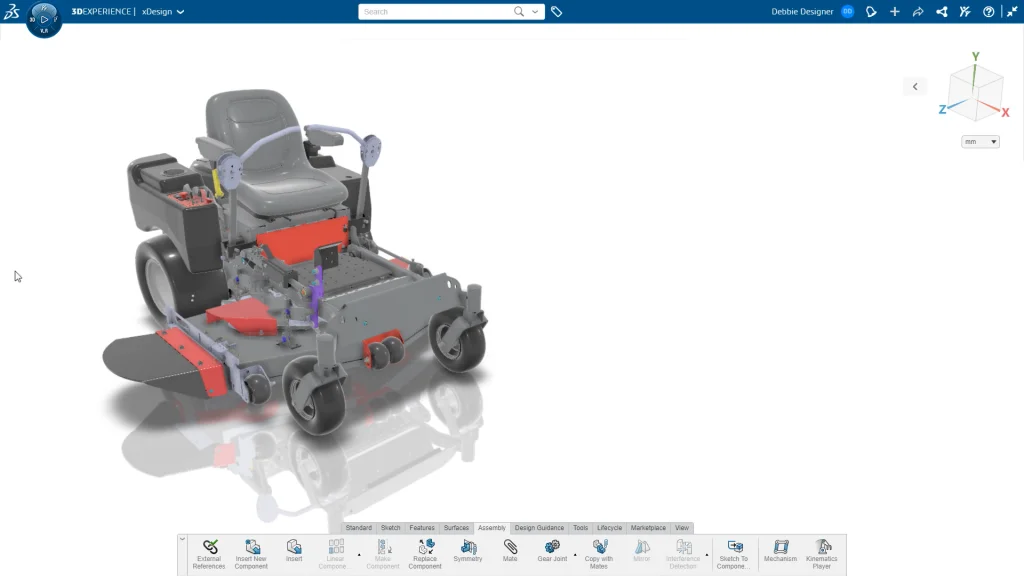Select the Copy with Mates tool
This screenshot has height=576, width=1024.
click(598, 552)
